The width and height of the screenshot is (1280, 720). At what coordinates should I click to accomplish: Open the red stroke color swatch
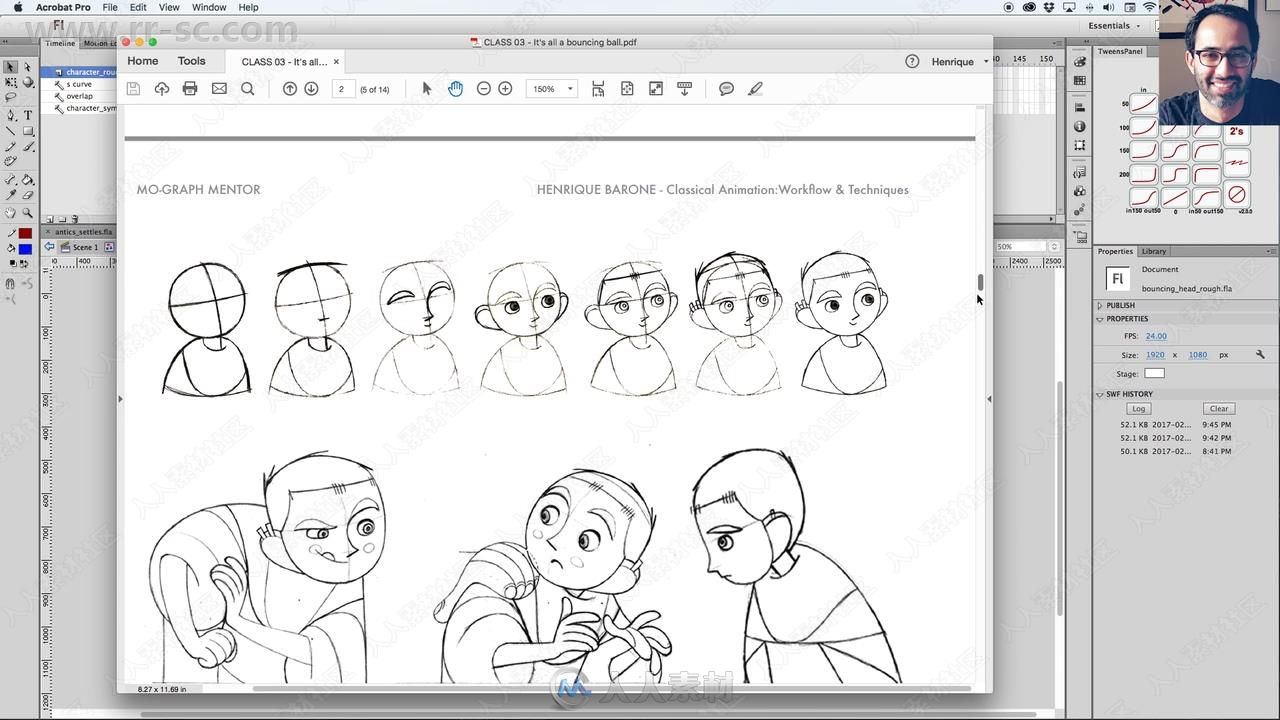(x=25, y=233)
